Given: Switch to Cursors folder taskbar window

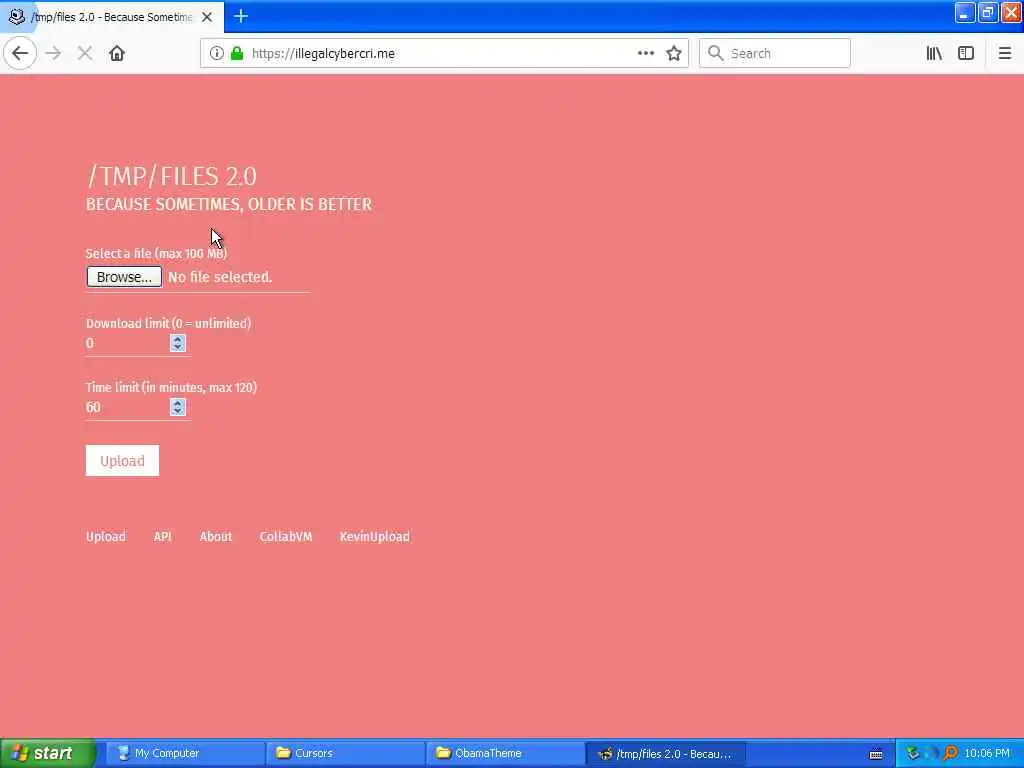Looking at the screenshot, I should [345, 754].
